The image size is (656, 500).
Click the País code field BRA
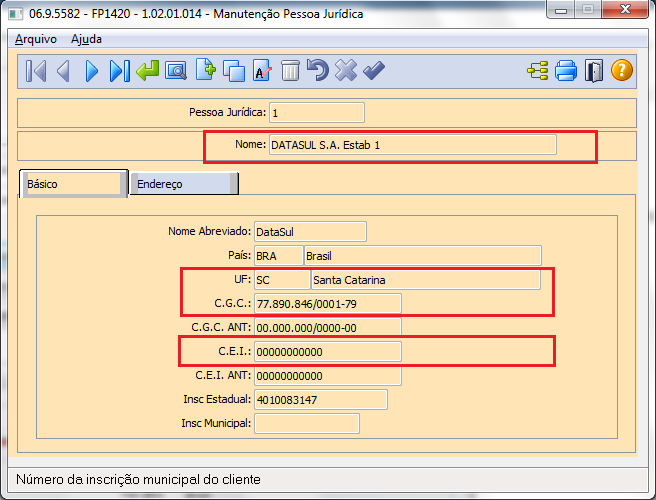click(x=279, y=256)
